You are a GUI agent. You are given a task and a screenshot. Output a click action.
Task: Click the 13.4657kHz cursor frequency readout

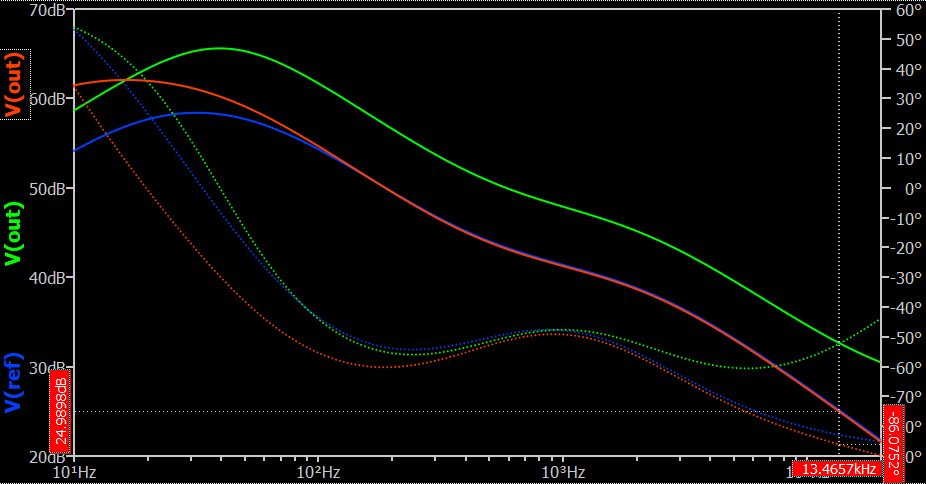click(x=837, y=469)
